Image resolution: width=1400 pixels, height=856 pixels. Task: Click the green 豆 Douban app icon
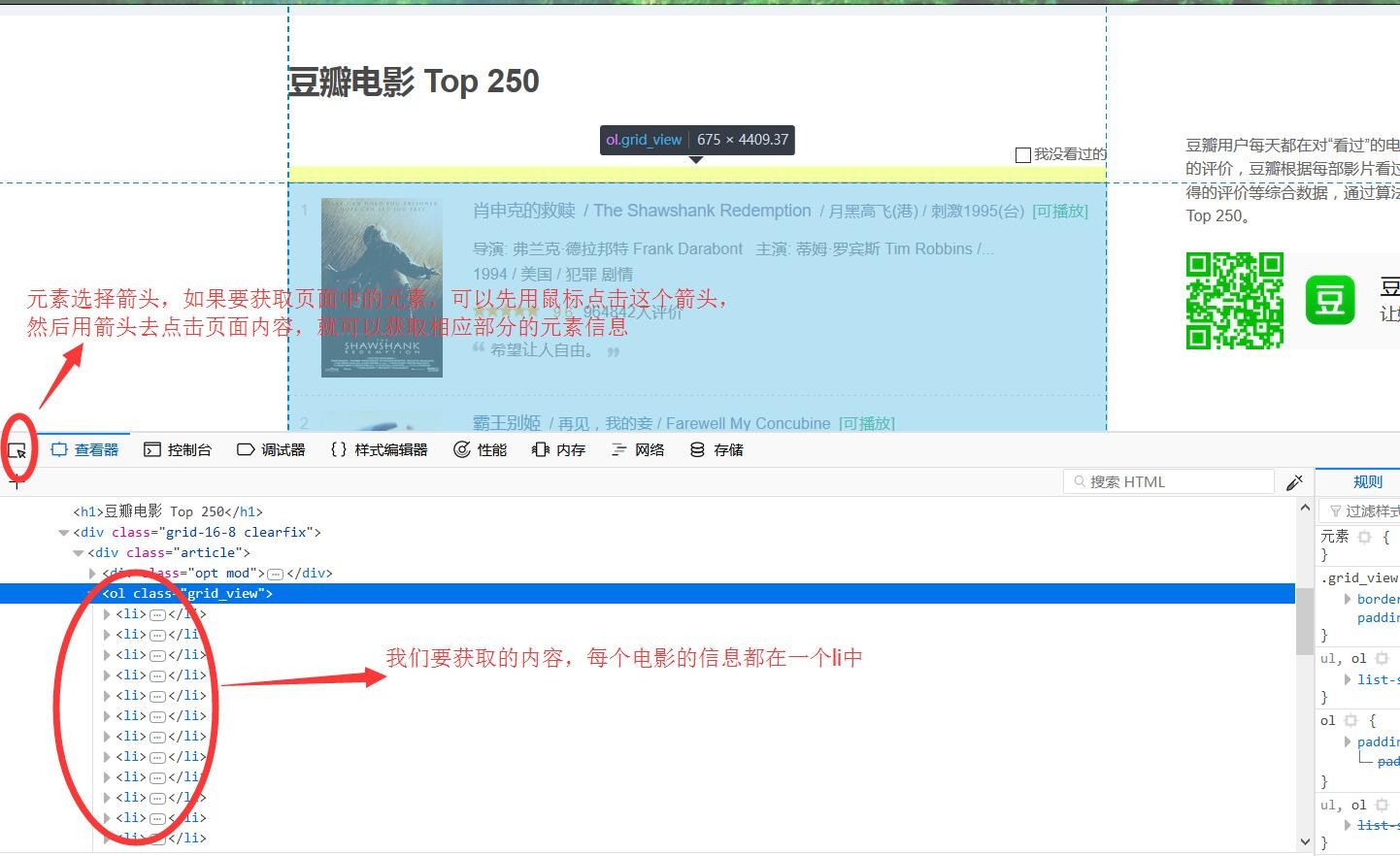point(1330,299)
